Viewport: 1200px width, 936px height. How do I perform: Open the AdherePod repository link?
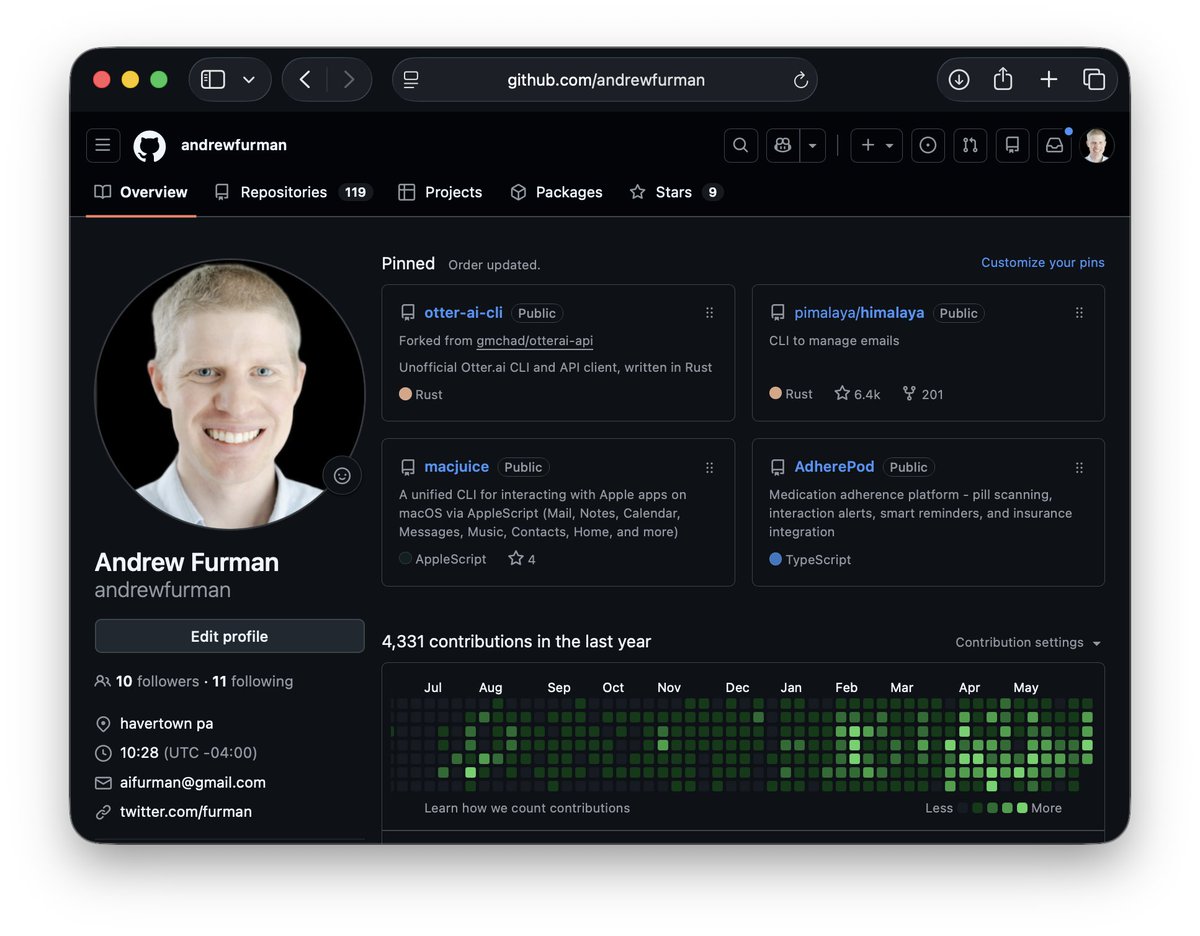coord(834,467)
